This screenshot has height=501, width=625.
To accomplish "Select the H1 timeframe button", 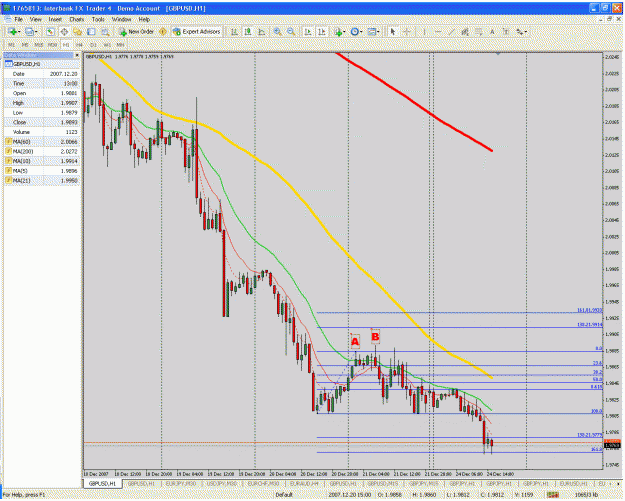I will pyautogui.click(x=66, y=45).
